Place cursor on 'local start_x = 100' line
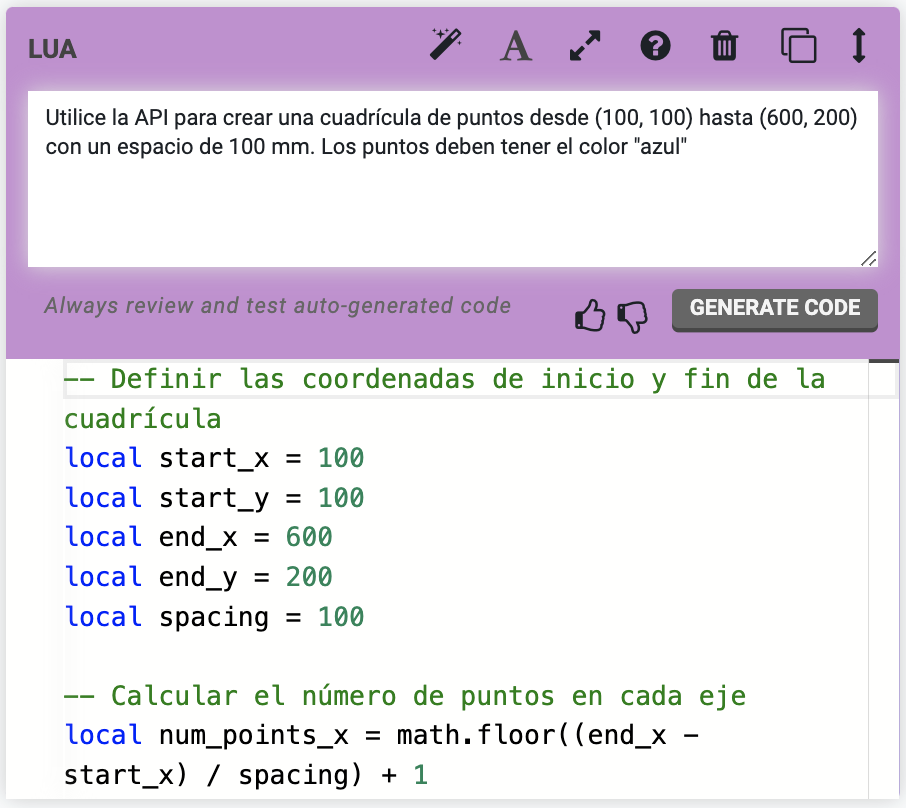 coord(214,458)
